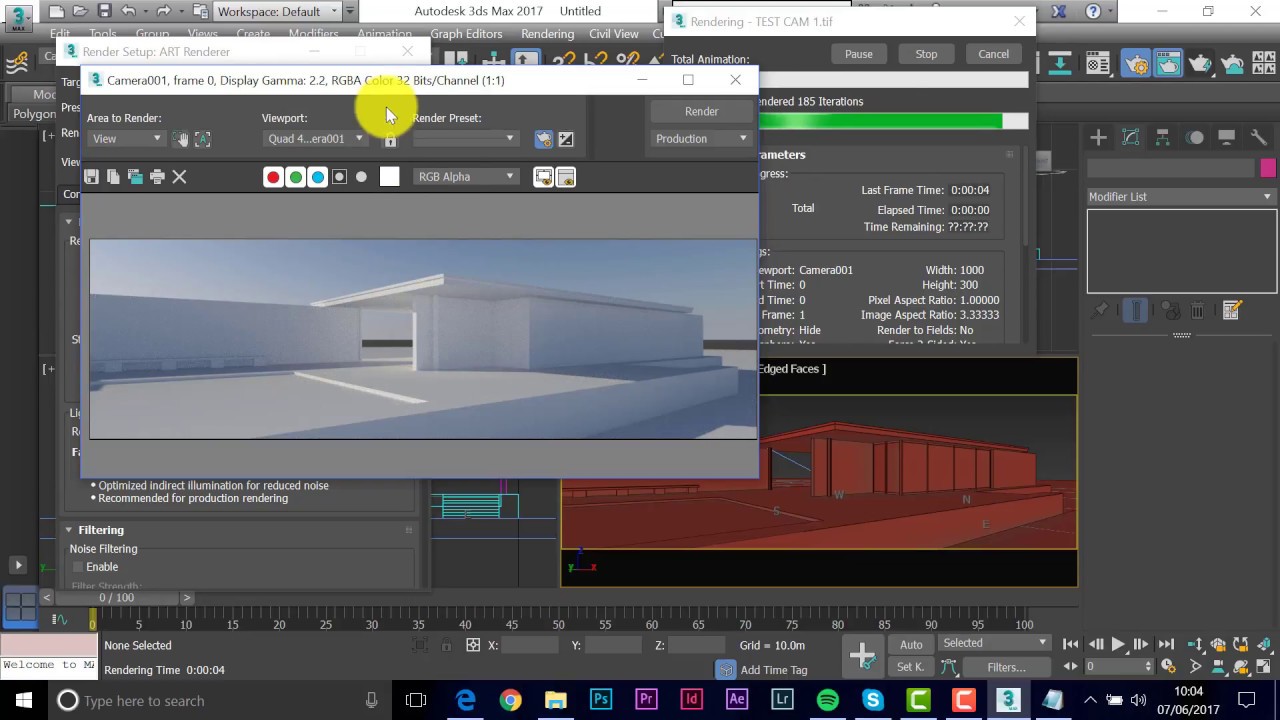Click the Pin Stack icon
This screenshot has height=720, width=1280.
pos(1099,311)
